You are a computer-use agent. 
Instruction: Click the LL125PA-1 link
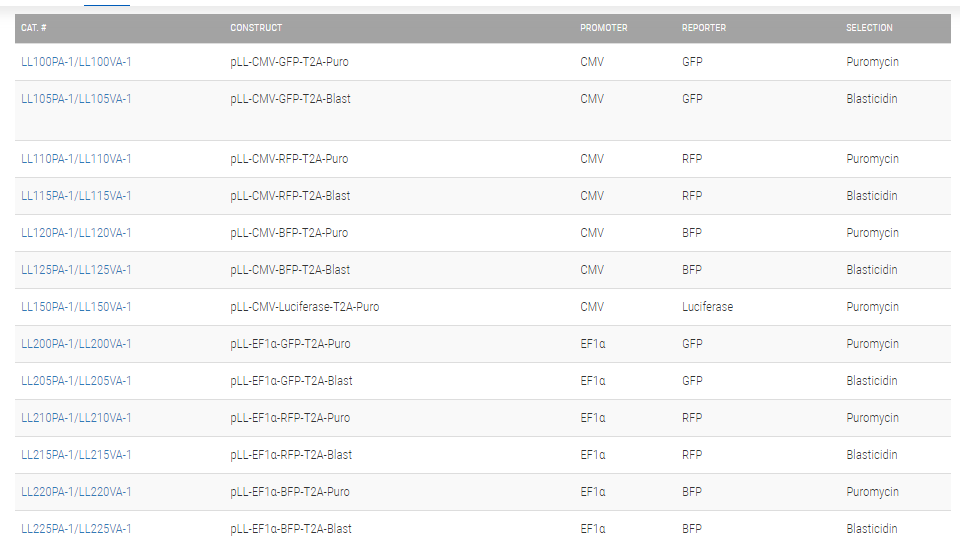47,270
